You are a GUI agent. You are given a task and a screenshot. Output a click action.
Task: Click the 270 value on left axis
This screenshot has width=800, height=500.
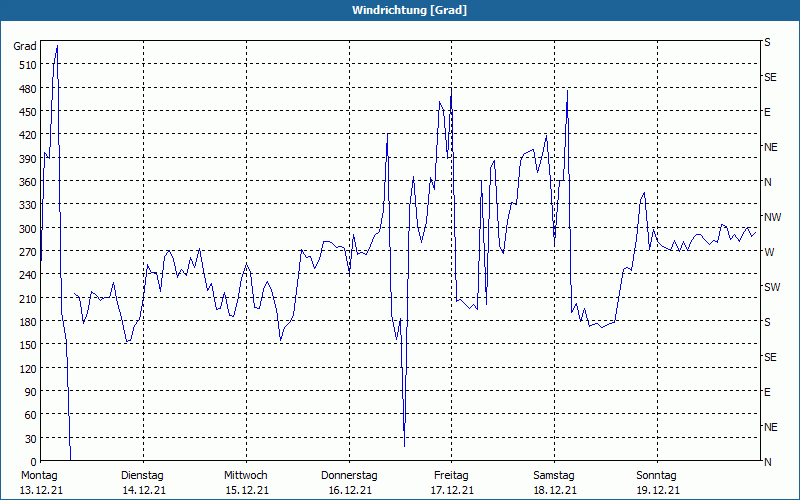(x=28, y=252)
